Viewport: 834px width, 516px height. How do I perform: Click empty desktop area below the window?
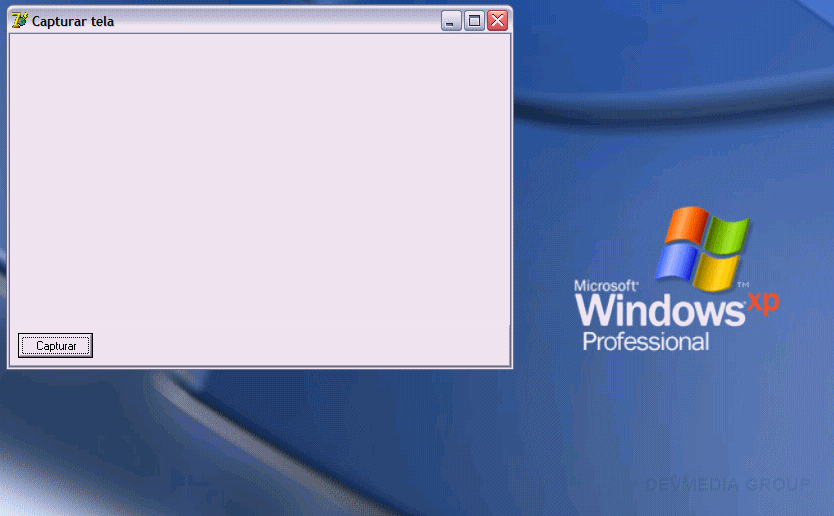coord(300,440)
